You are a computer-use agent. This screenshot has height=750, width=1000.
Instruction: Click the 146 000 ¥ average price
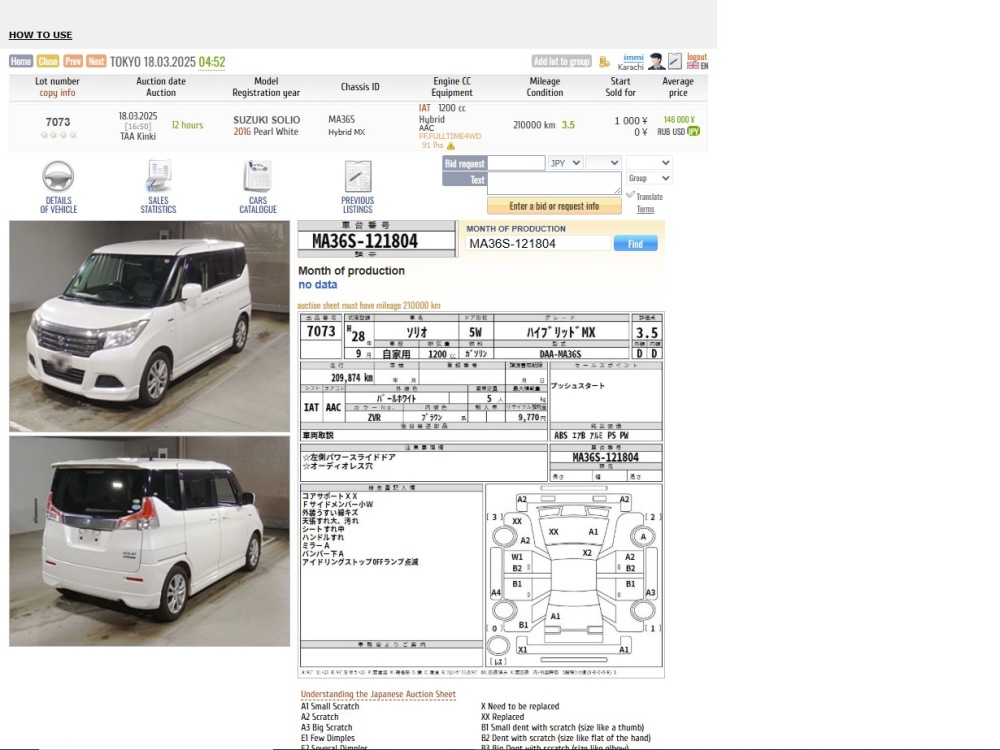(x=679, y=119)
